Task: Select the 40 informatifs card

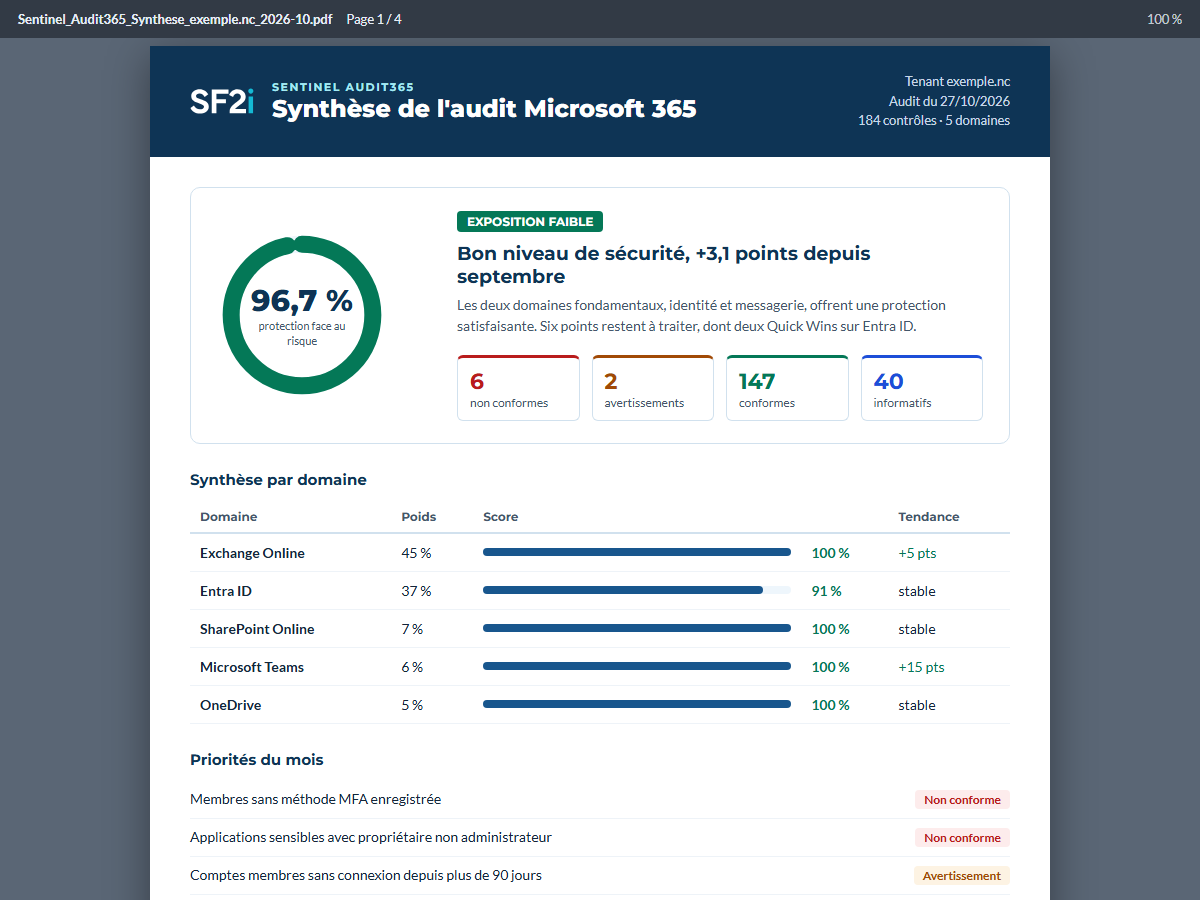Action: 922,388
